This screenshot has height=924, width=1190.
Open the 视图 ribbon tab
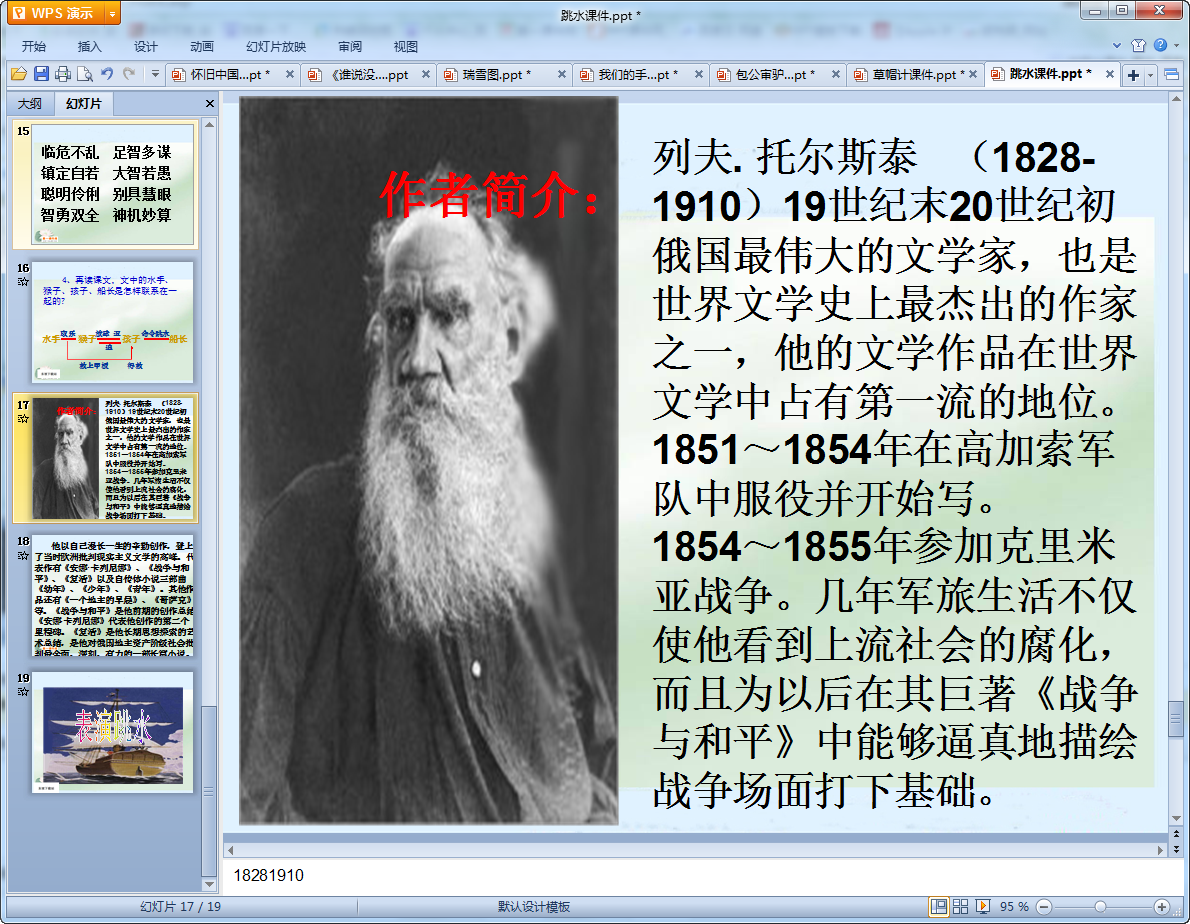point(406,46)
